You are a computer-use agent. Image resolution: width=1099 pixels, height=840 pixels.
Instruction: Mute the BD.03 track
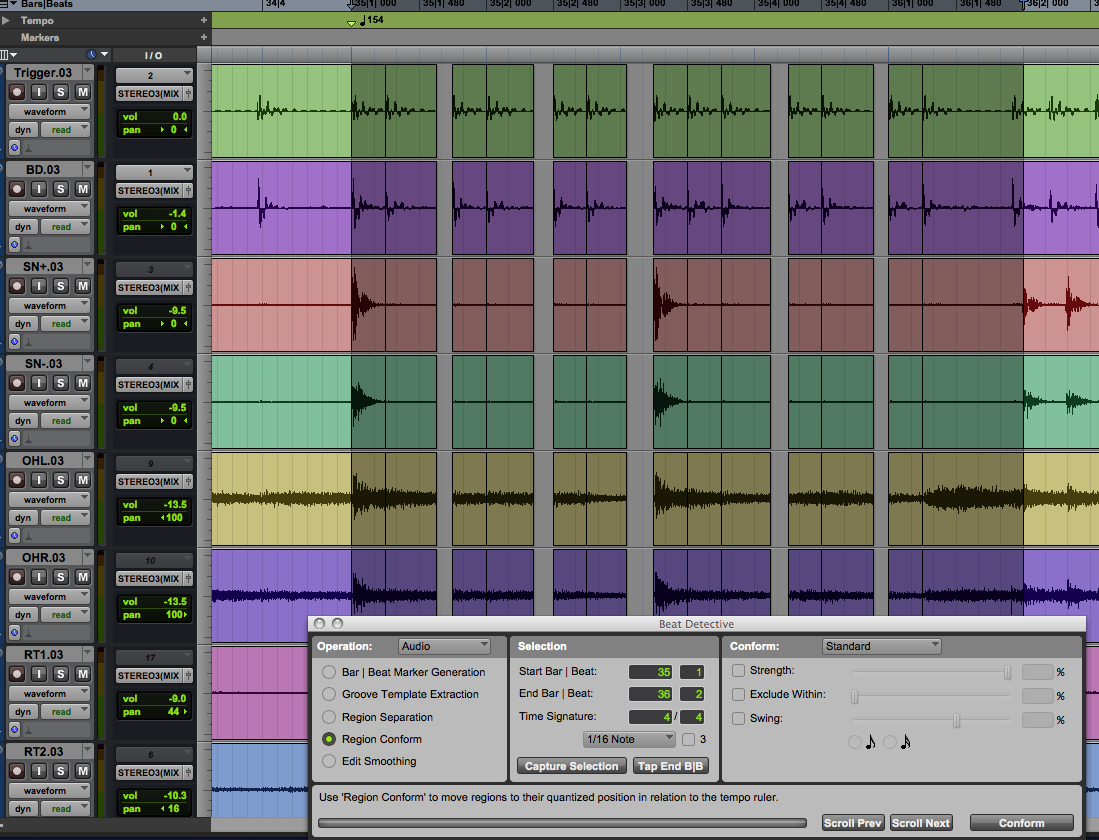[83, 189]
